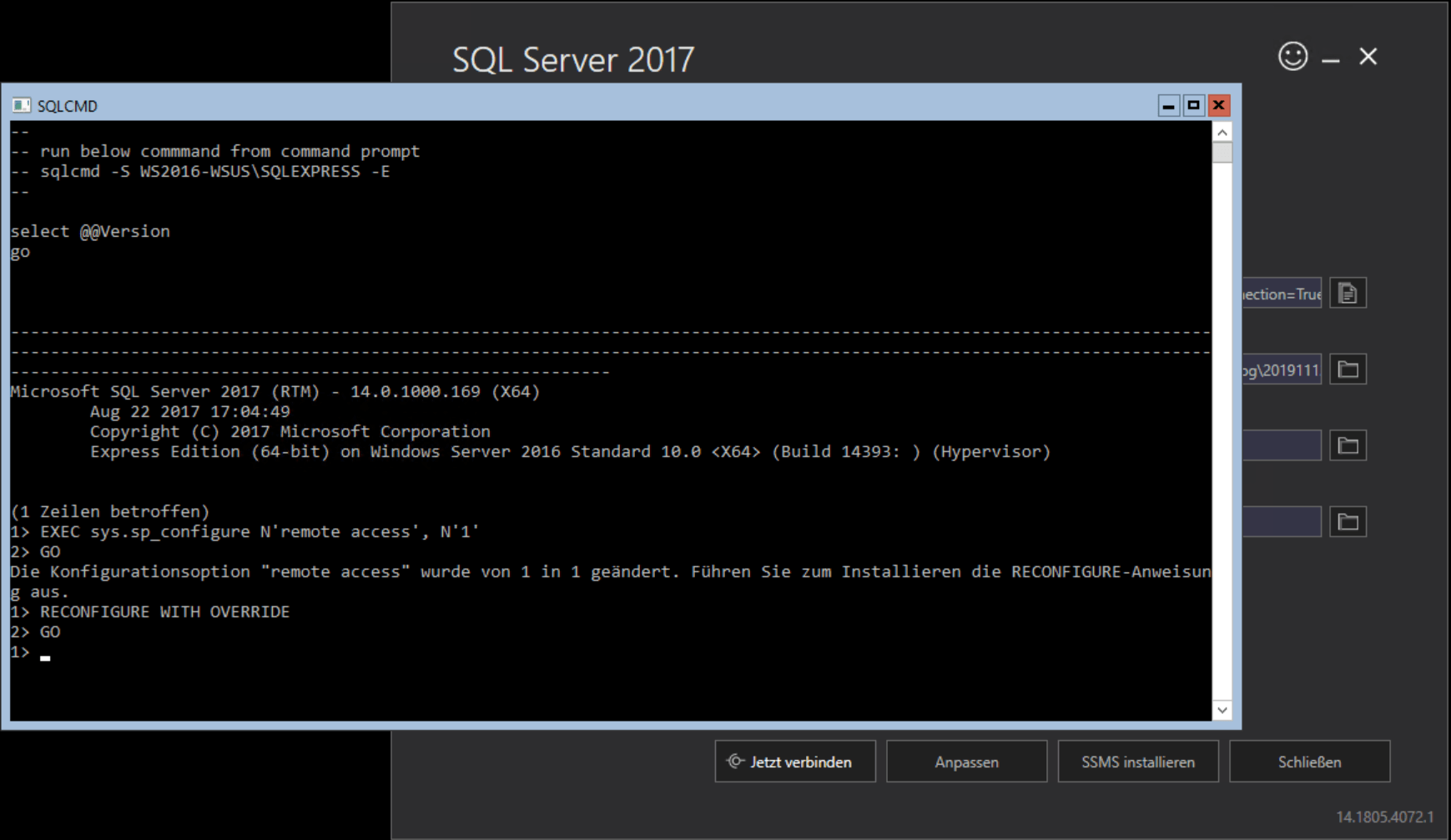Screen dimensions: 1451x840
Task: Click the 'Express Edition (64-bit) on Windows Server 2016' line
Action: 571,452
